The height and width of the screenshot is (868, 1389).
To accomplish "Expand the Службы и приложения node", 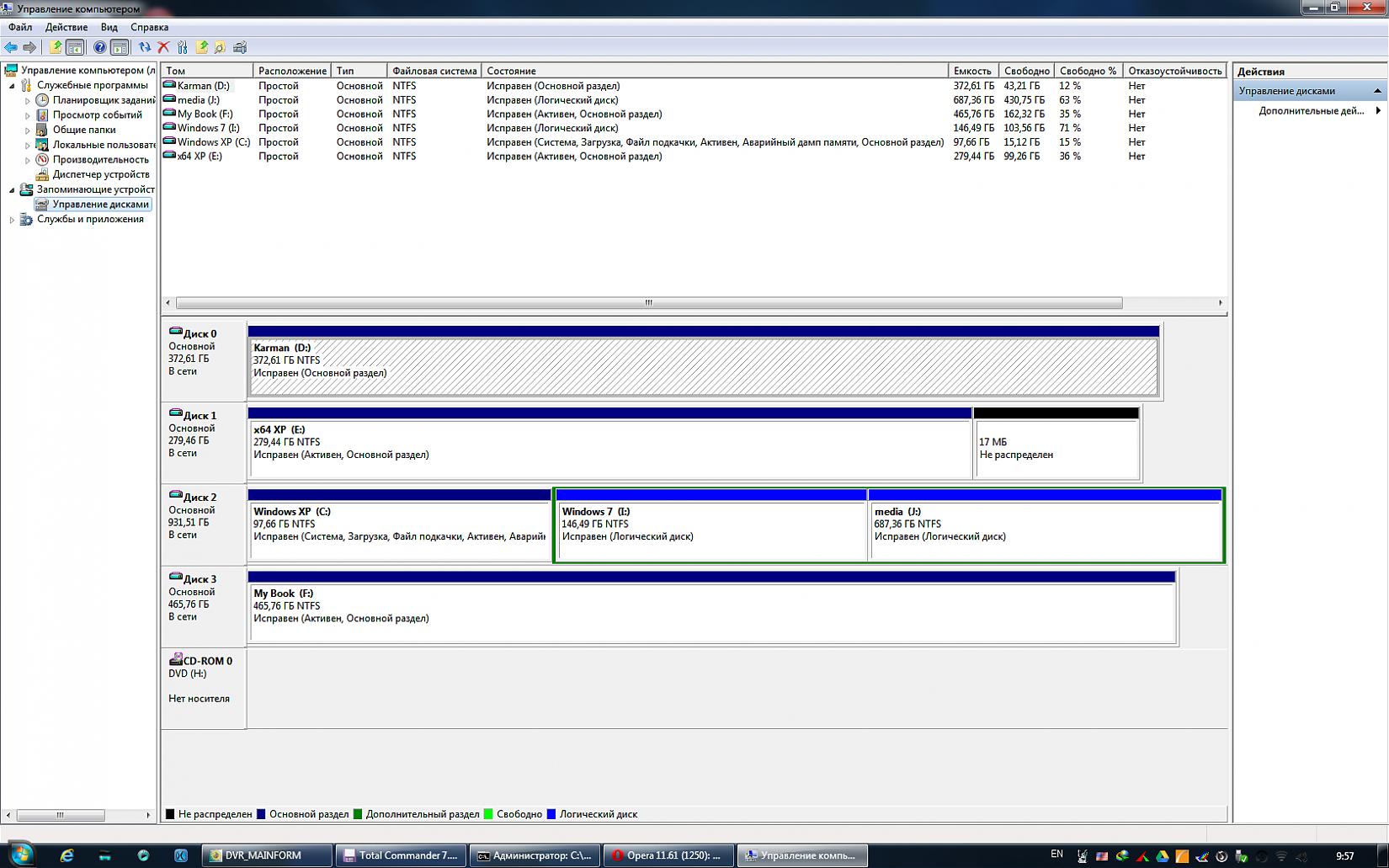I will (12, 220).
